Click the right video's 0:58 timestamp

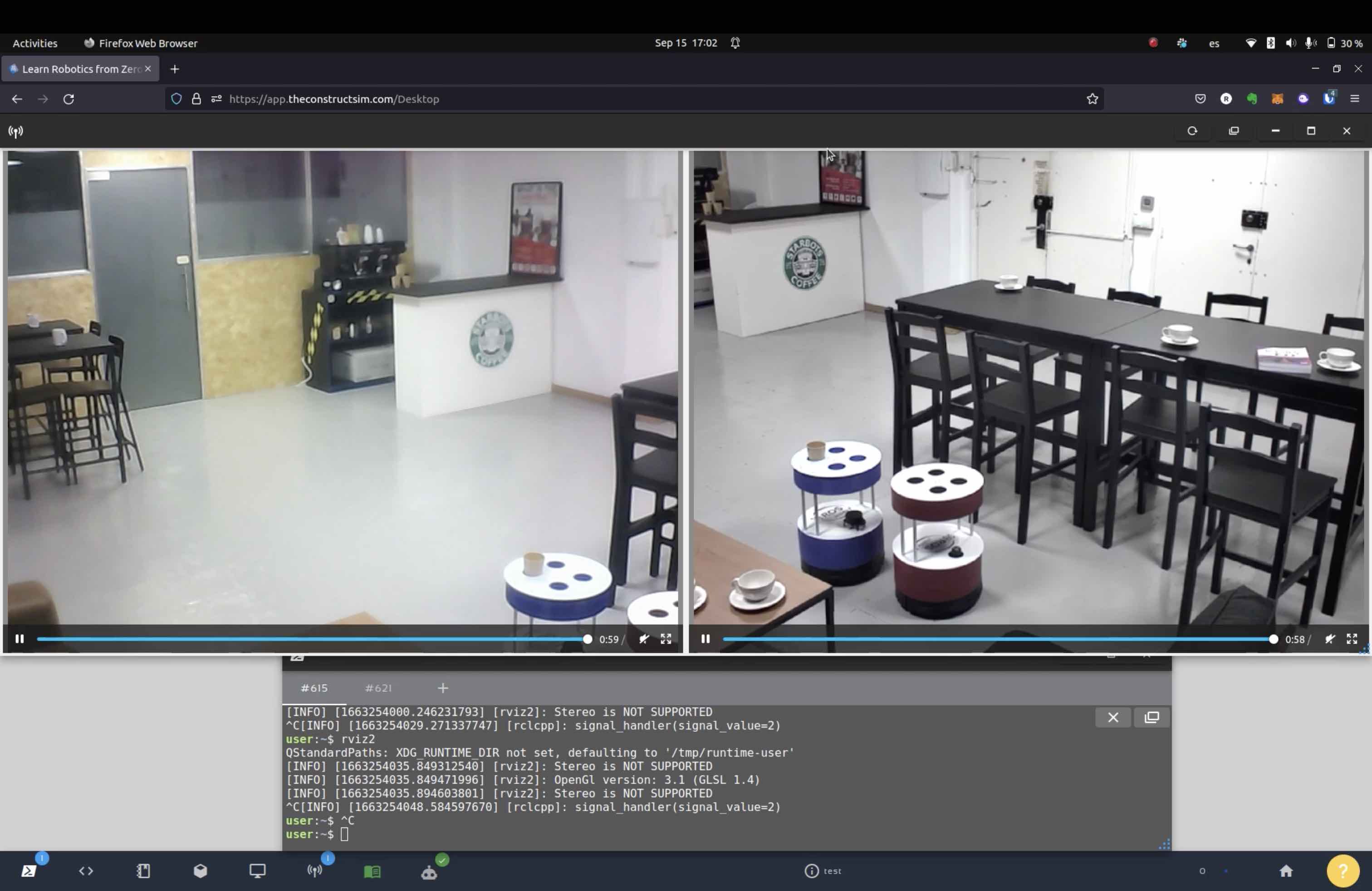pos(1295,639)
